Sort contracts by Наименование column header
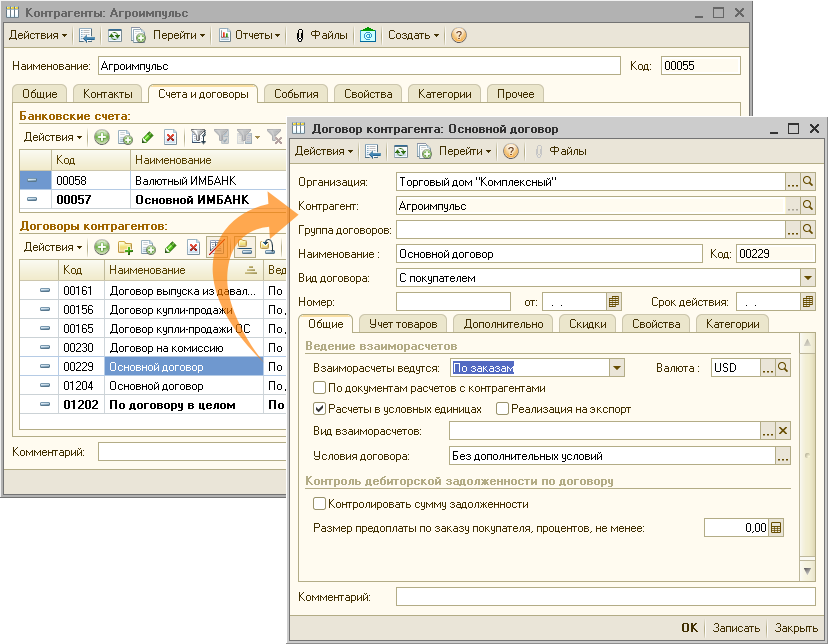The height and width of the screenshot is (644, 828). pyautogui.click(x=183, y=270)
